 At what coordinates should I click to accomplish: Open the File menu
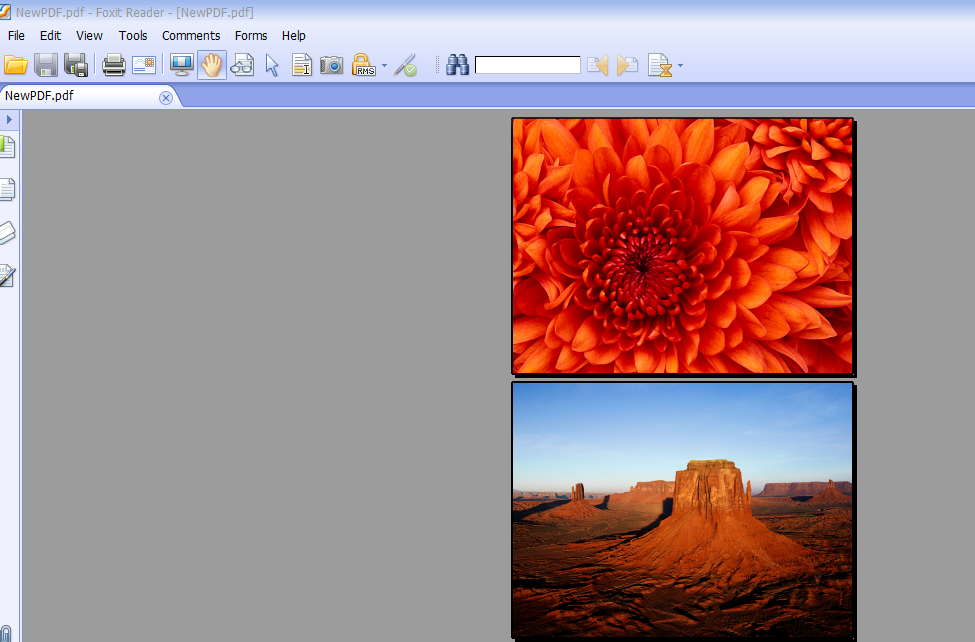tap(16, 35)
